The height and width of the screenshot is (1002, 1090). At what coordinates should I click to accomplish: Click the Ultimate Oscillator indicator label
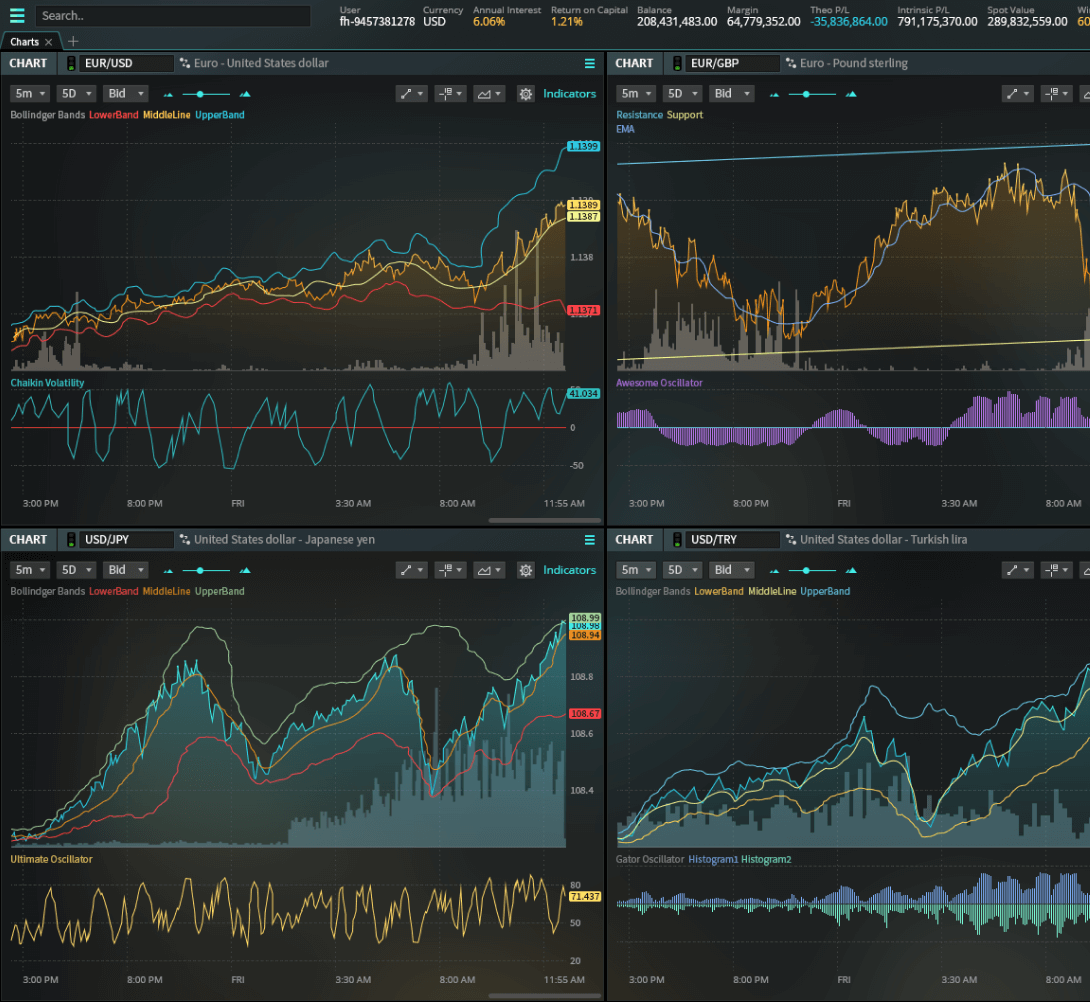(x=51, y=859)
